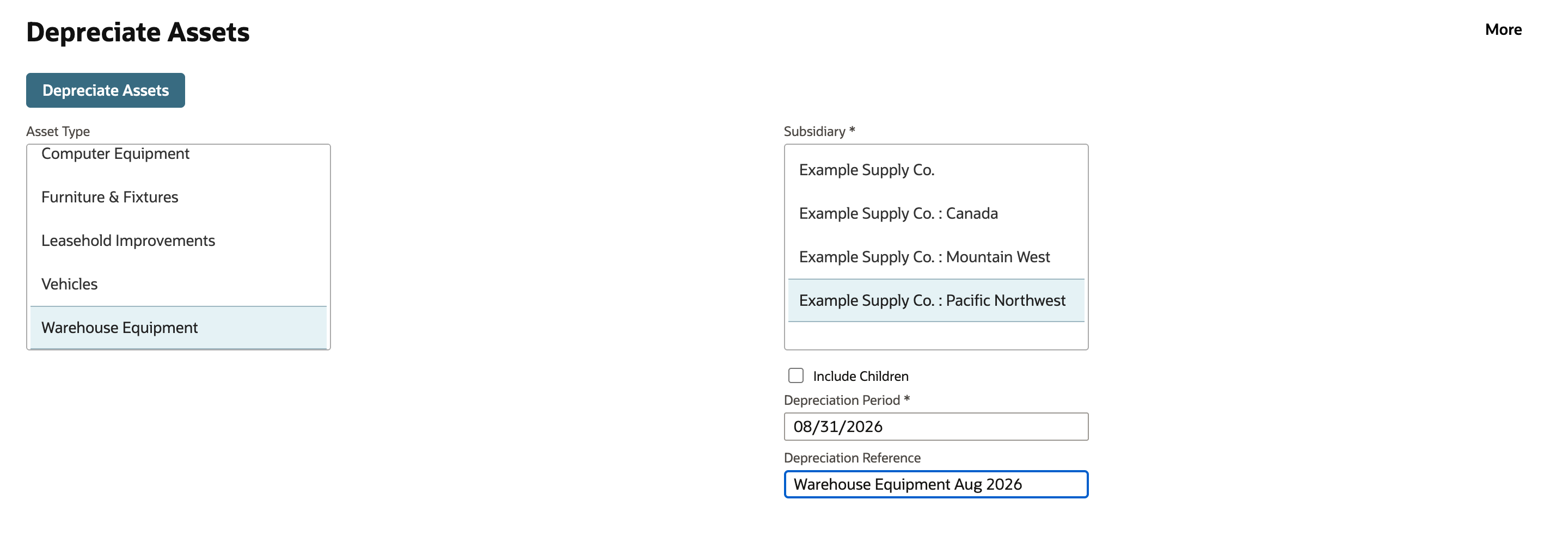This screenshot has width=1568, height=555.
Task: Select Example Supply Co. : Pacific Northwest
Action: 936,300
